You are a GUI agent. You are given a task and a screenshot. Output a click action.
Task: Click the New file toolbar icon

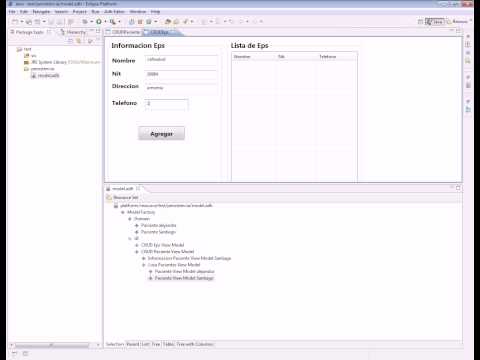[x=15, y=21]
